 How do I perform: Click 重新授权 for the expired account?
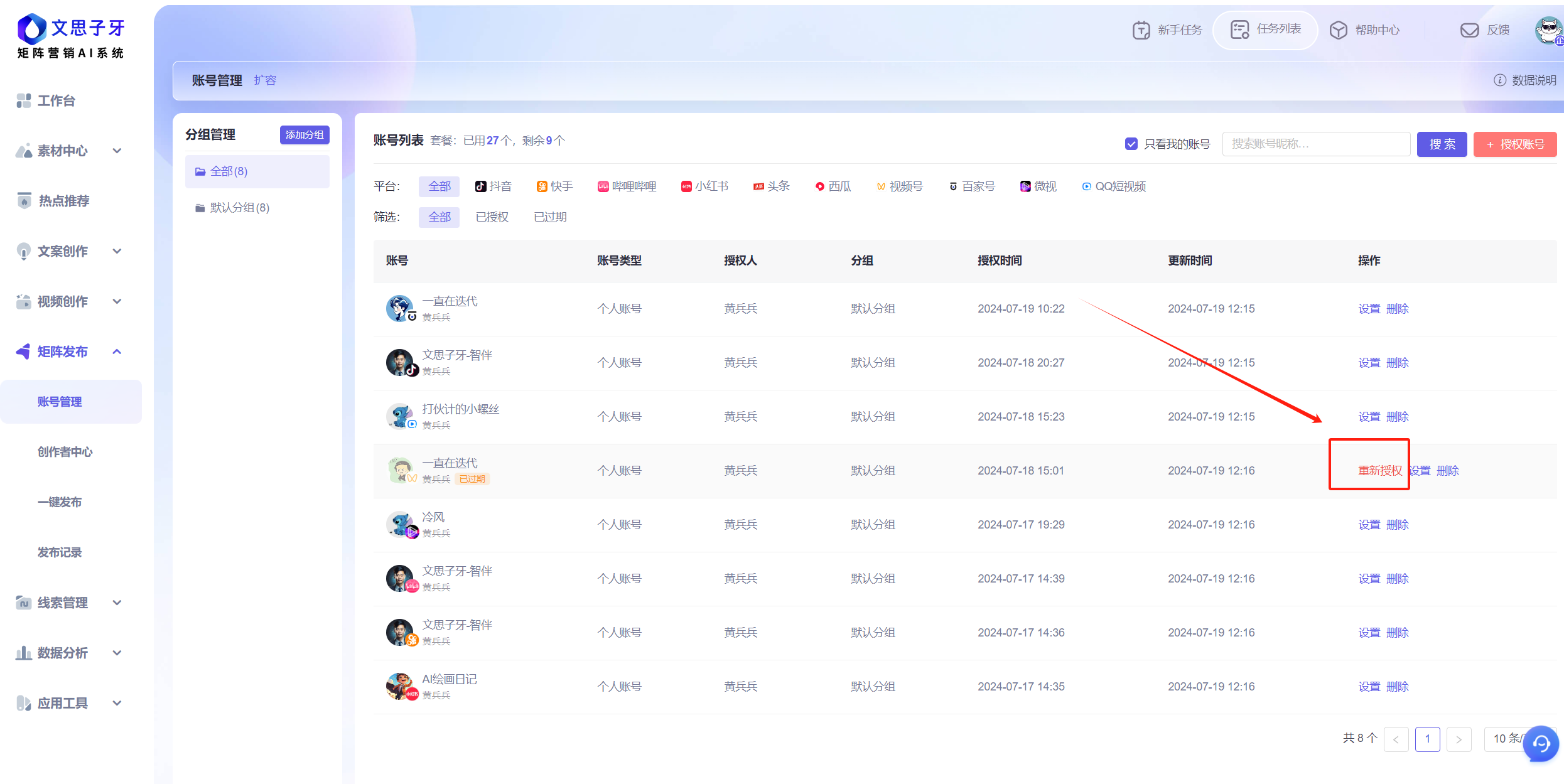(1379, 471)
